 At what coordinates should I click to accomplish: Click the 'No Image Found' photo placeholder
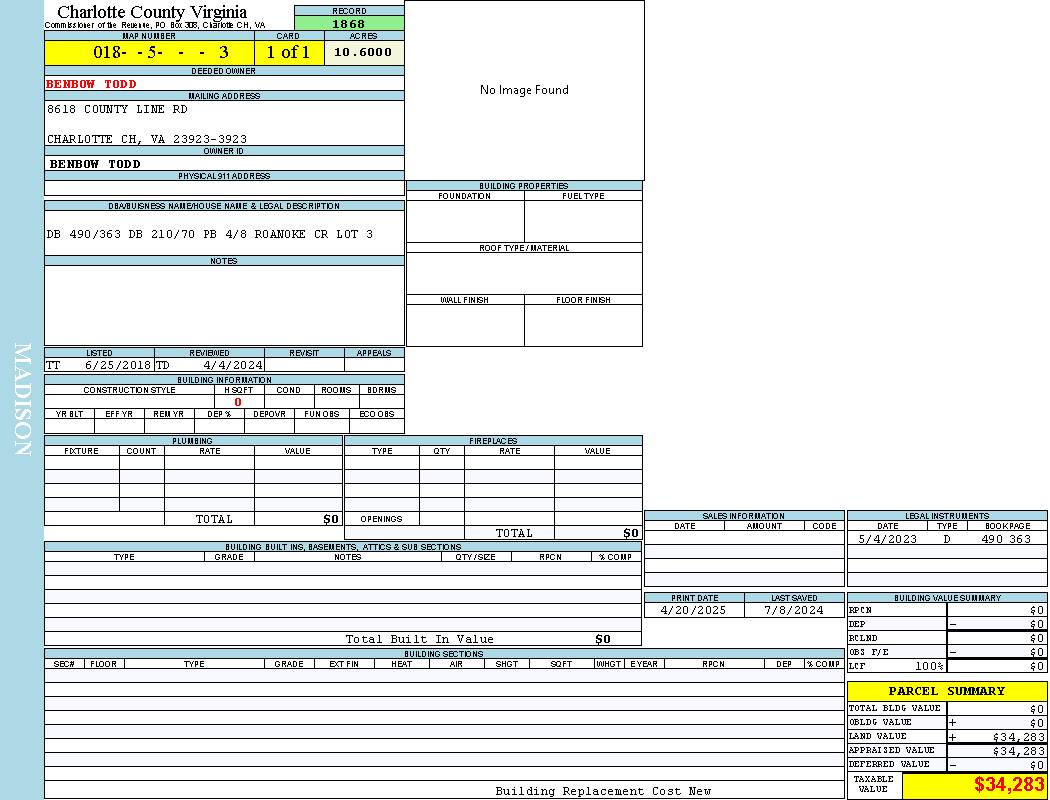[x=524, y=90]
